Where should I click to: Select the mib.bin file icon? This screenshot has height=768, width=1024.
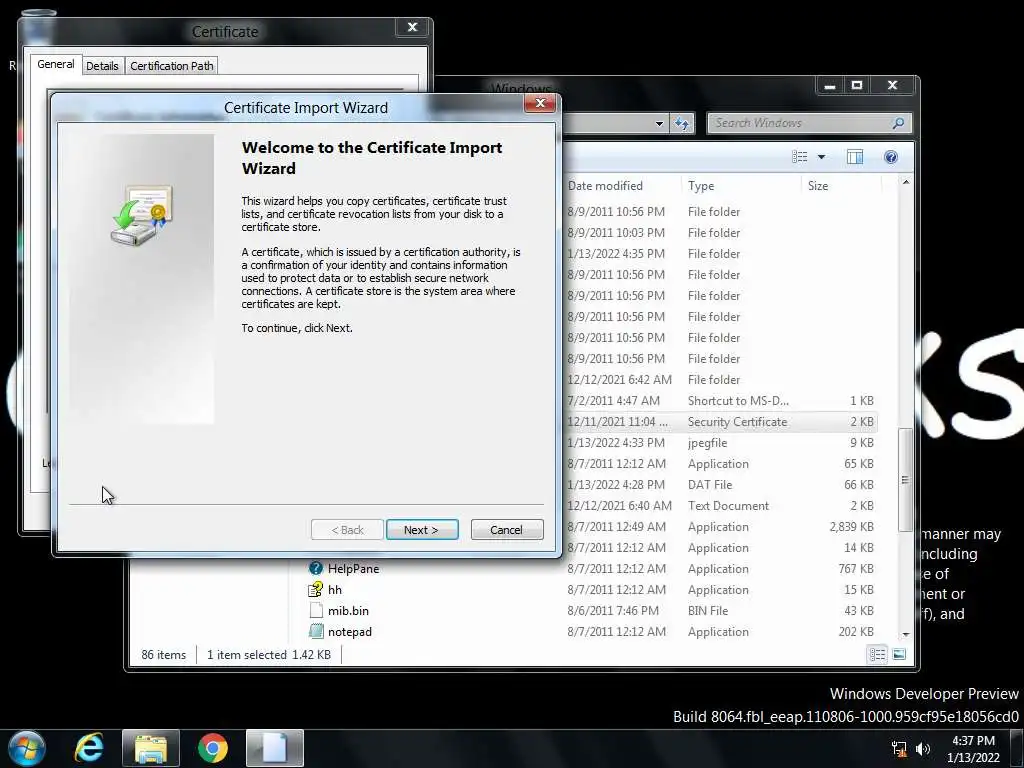pyautogui.click(x=316, y=611)
